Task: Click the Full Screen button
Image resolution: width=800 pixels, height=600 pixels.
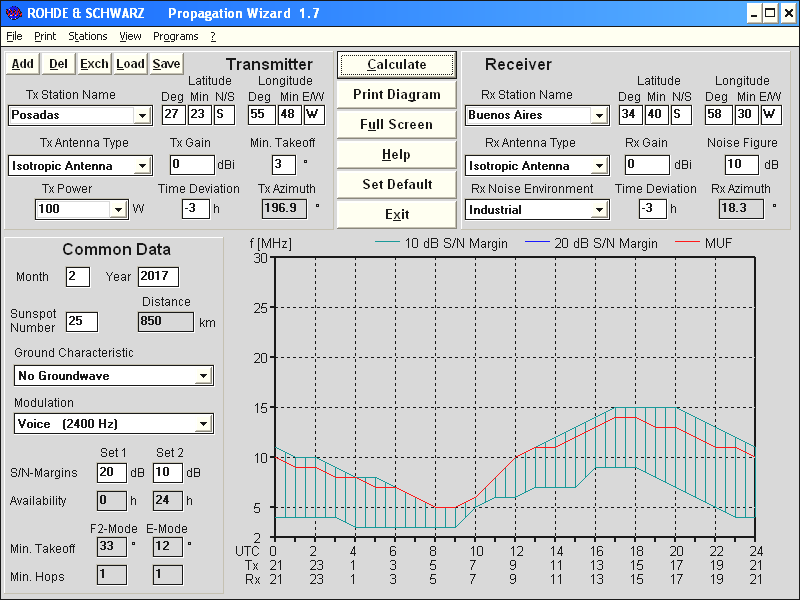Action: [x=396, y=124]
